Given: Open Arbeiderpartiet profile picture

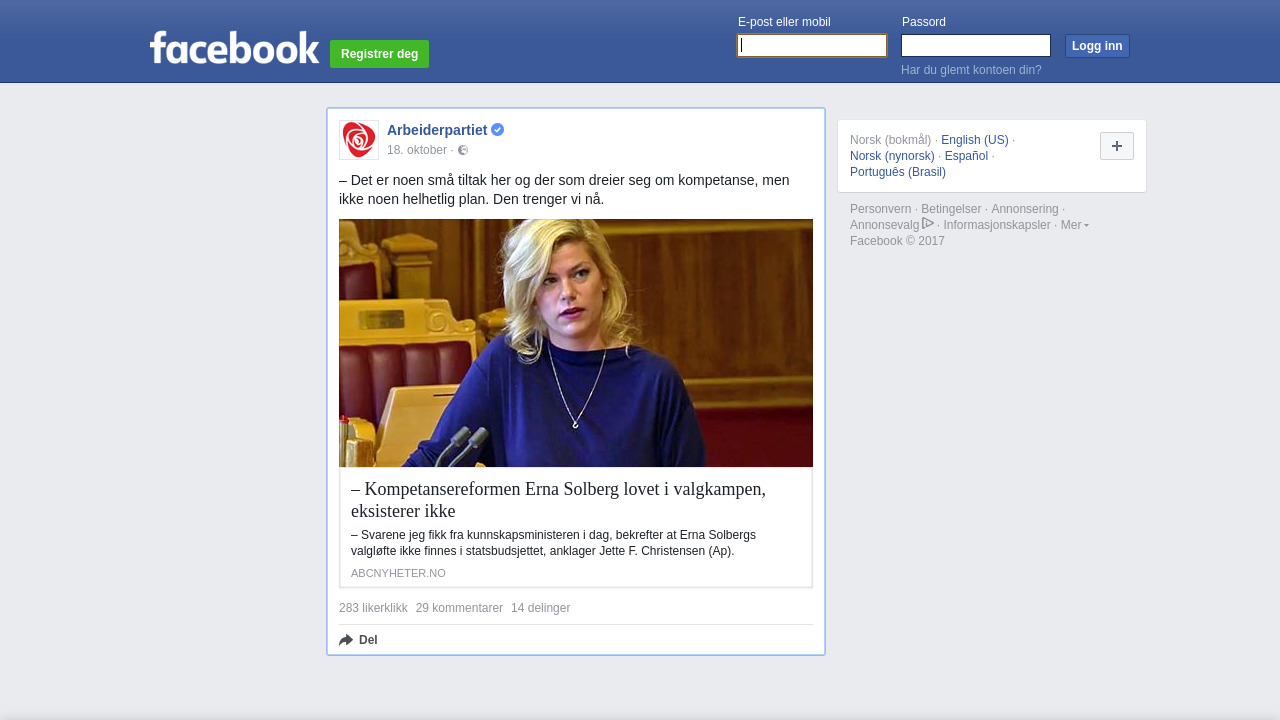Looking at the screenshot, I should (359, 140).
